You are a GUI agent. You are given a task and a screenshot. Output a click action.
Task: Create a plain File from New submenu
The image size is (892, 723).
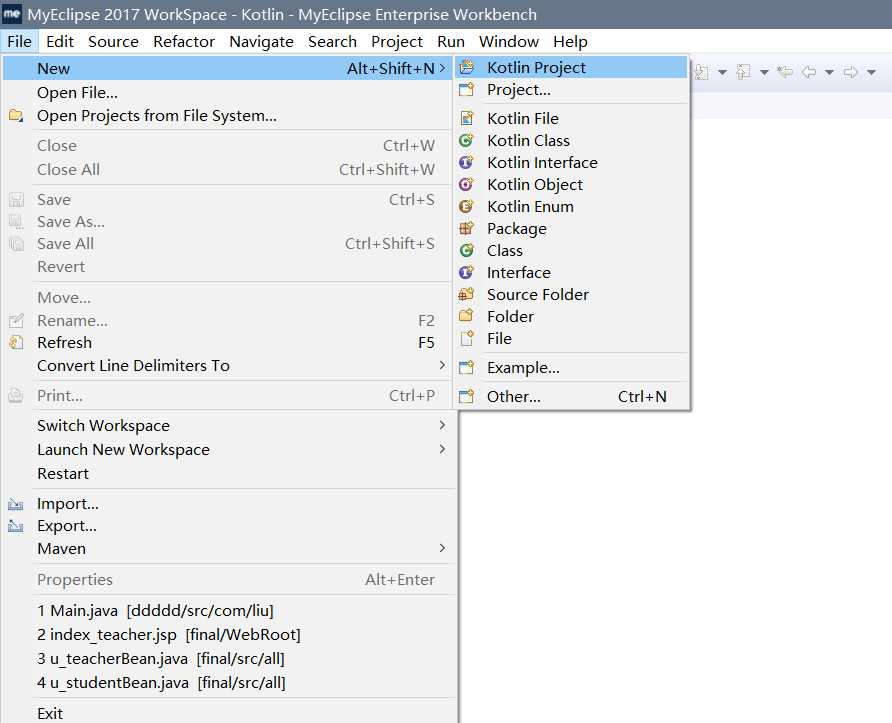click(571, 339)
